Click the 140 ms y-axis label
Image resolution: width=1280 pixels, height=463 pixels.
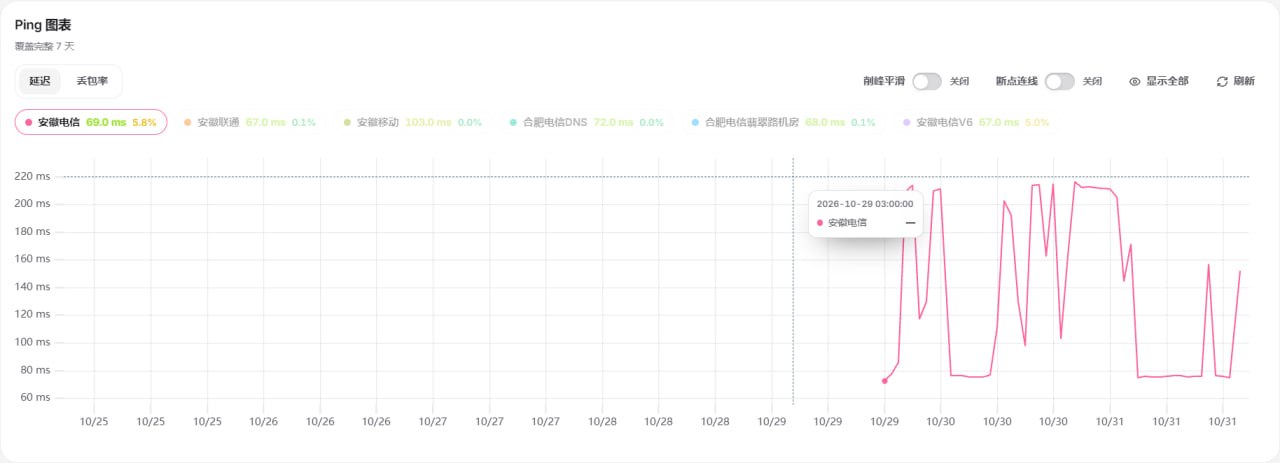[x=34, y=287]
